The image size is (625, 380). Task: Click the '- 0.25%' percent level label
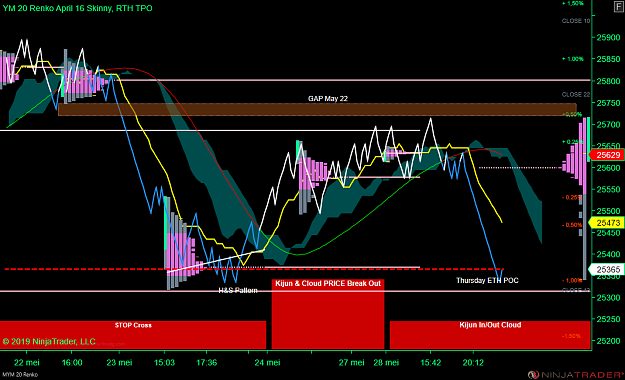click(573, 197)
